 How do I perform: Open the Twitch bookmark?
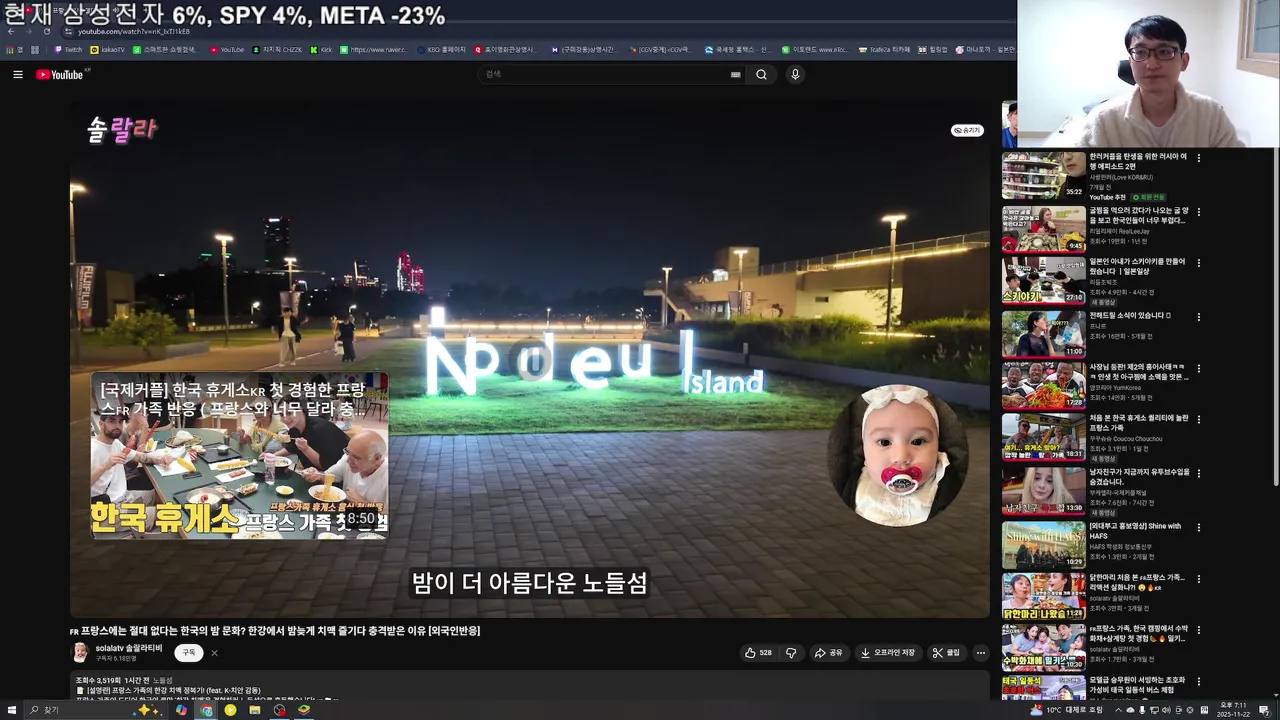point(68,49)
